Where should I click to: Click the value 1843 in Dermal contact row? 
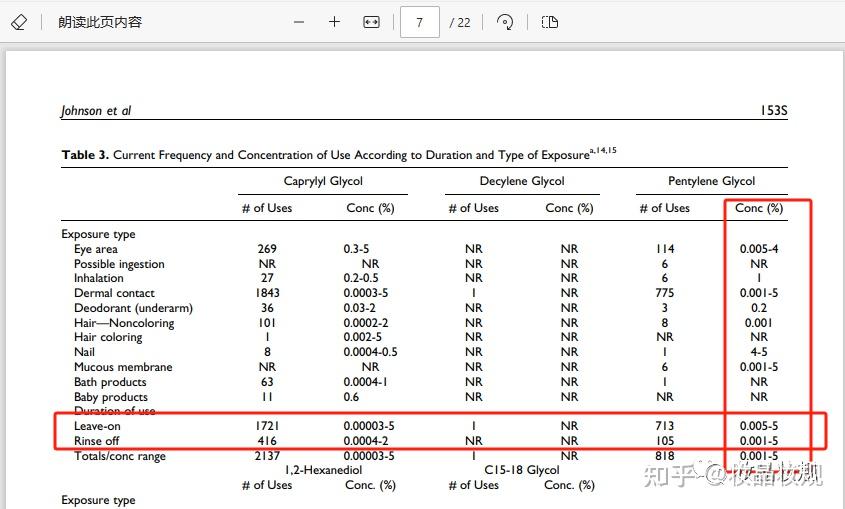(267, 293)
